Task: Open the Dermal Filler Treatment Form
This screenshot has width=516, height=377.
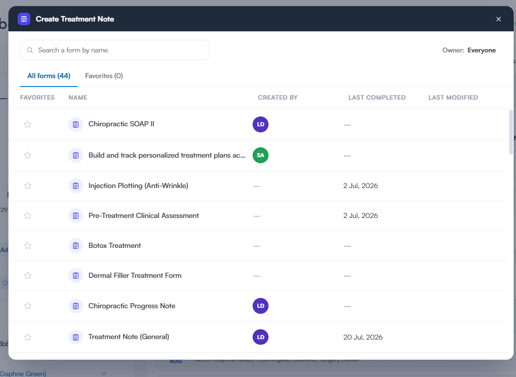Action: tap(135, 276)
